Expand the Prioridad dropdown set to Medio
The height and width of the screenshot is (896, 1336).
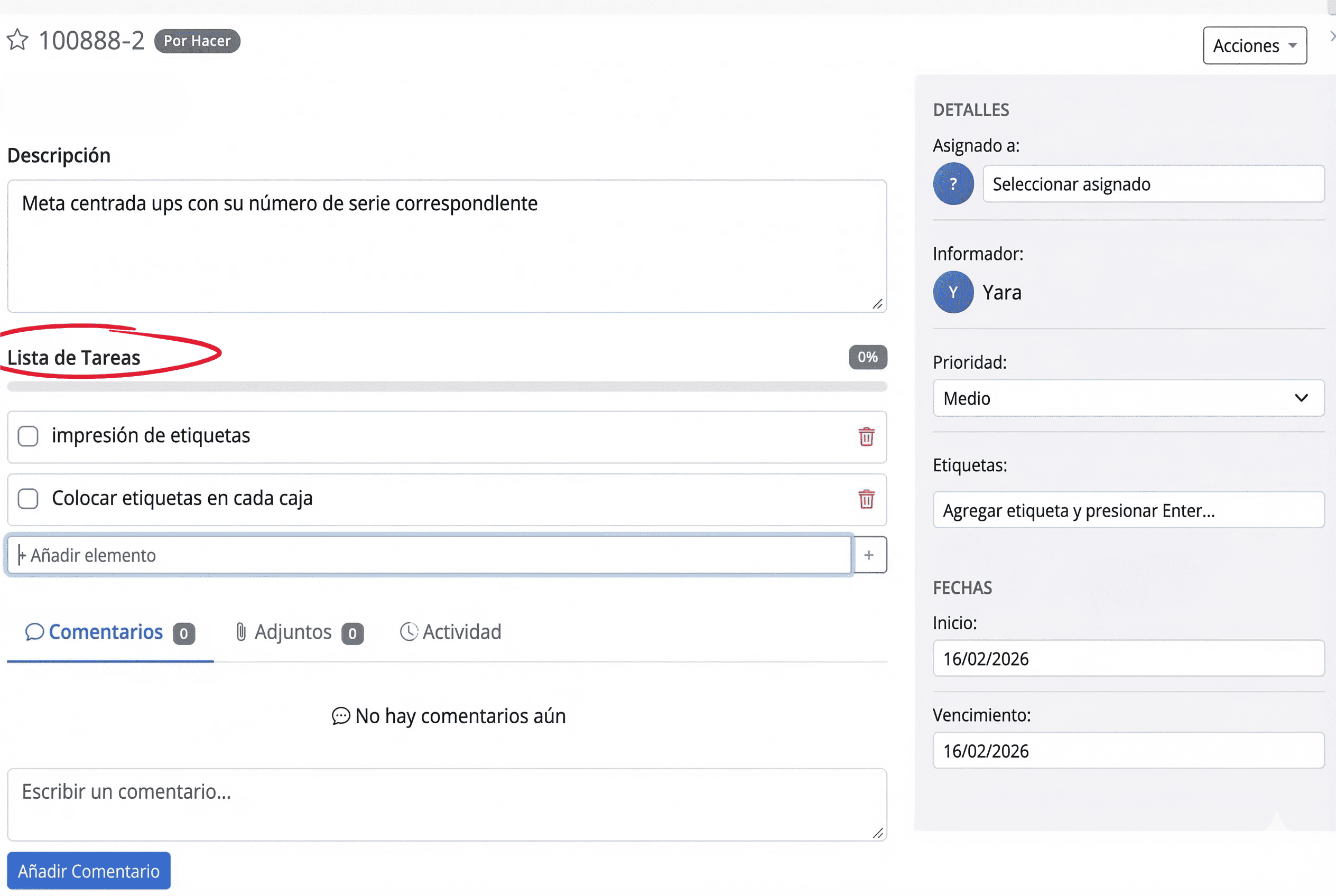coord(1128,398)
